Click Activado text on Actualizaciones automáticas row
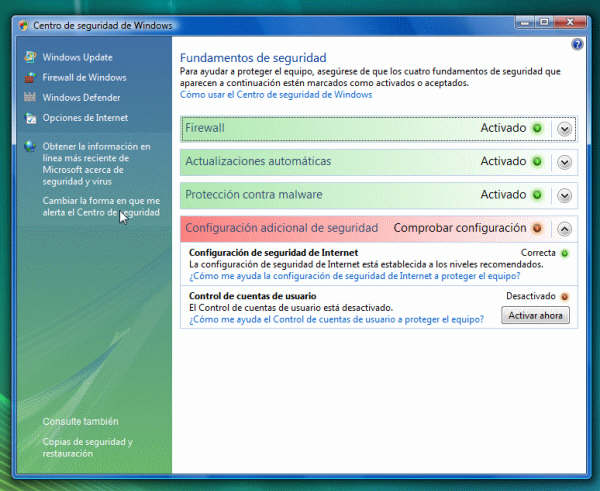 [503, 161]
